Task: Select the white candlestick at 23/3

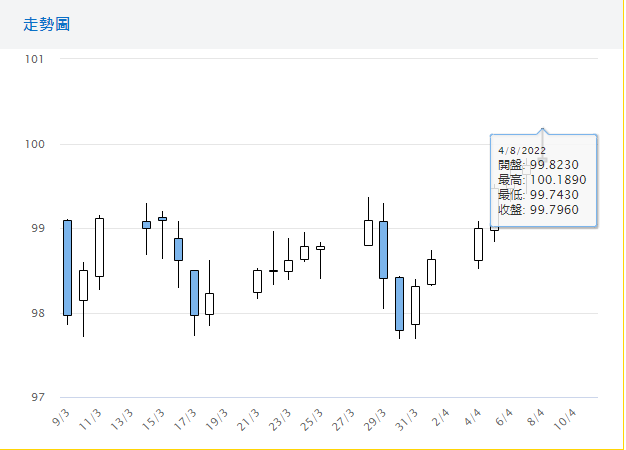Action: (288, 265)
